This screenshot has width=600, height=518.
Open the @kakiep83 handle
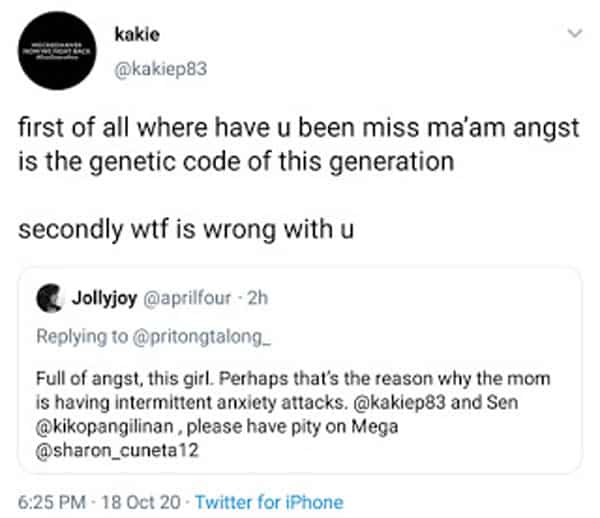[161, 69]
